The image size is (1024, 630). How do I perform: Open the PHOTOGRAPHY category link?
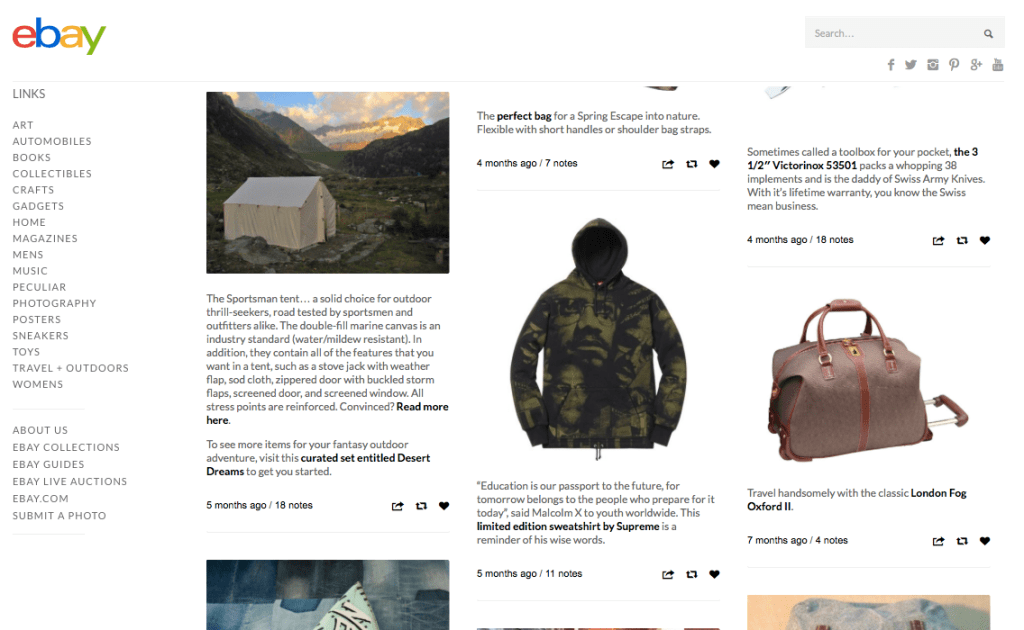pyautogui.click(x=54, y=303)
